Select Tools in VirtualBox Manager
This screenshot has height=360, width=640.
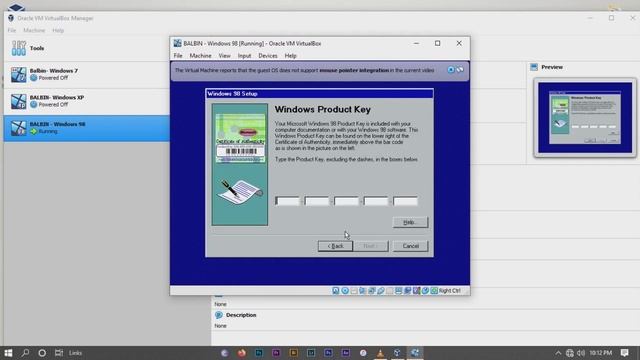[87, 48]
